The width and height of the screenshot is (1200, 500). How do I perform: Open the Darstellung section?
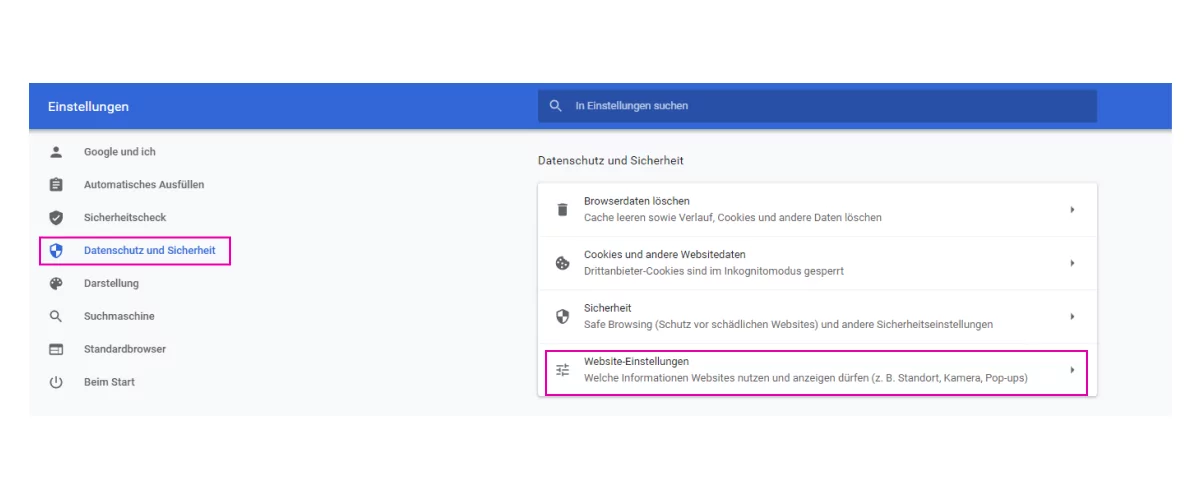(111, 284)
